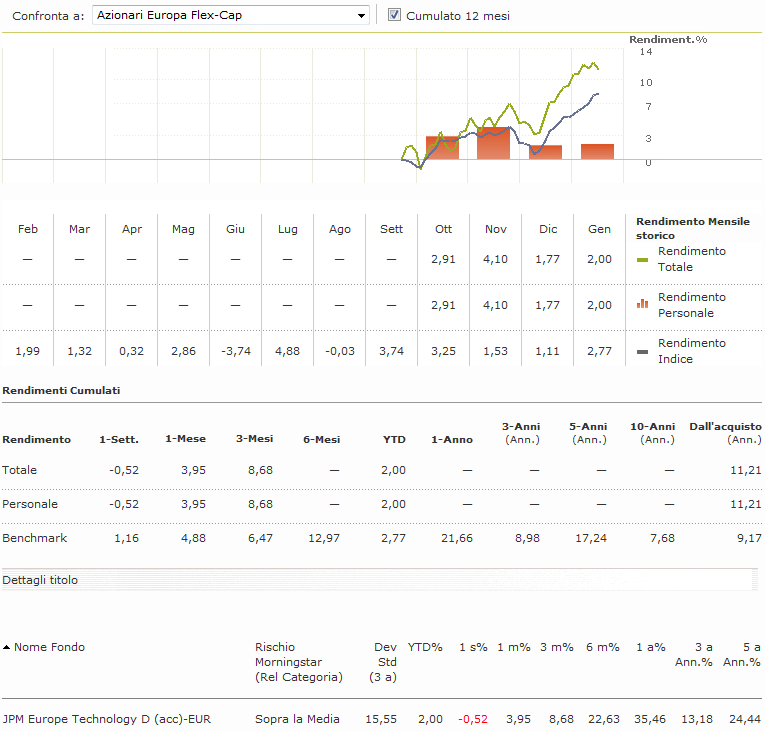This screenshot has height=732, width=765.
Task: Click the Personale row label
Action: pyautogui.click(x=30, y=504)
